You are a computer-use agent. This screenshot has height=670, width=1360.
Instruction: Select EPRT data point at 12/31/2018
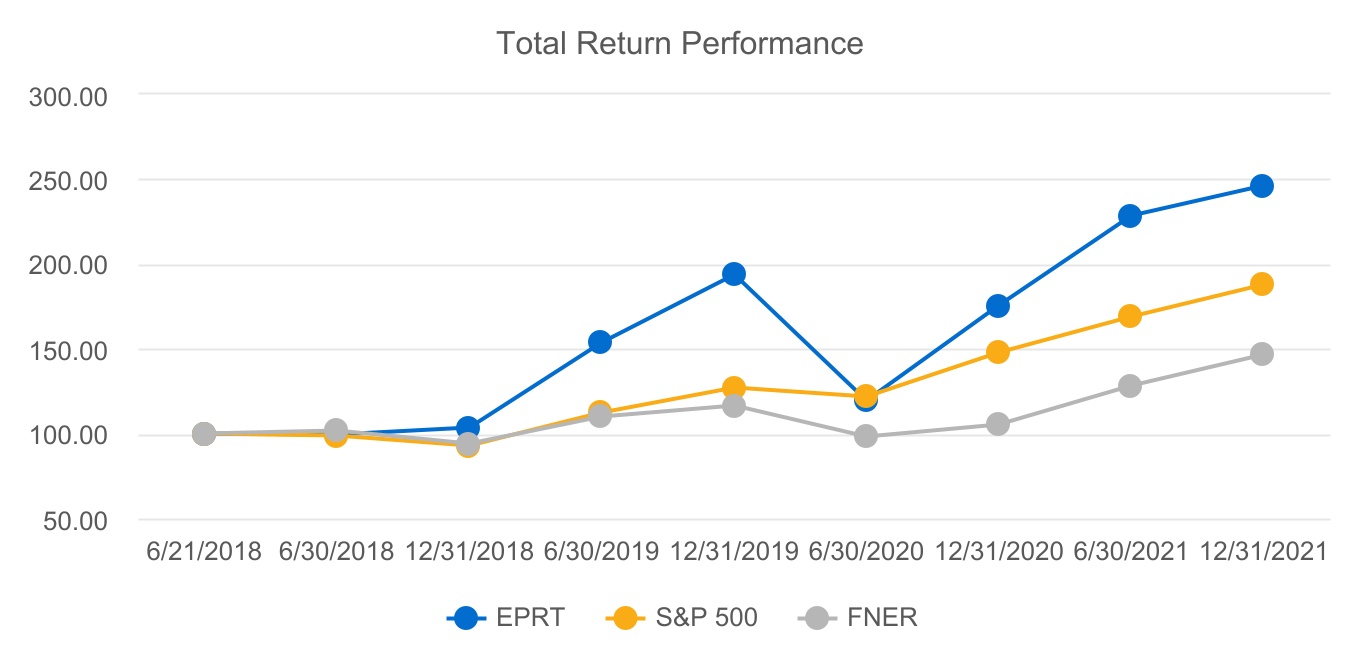click(x=468, y=428)
